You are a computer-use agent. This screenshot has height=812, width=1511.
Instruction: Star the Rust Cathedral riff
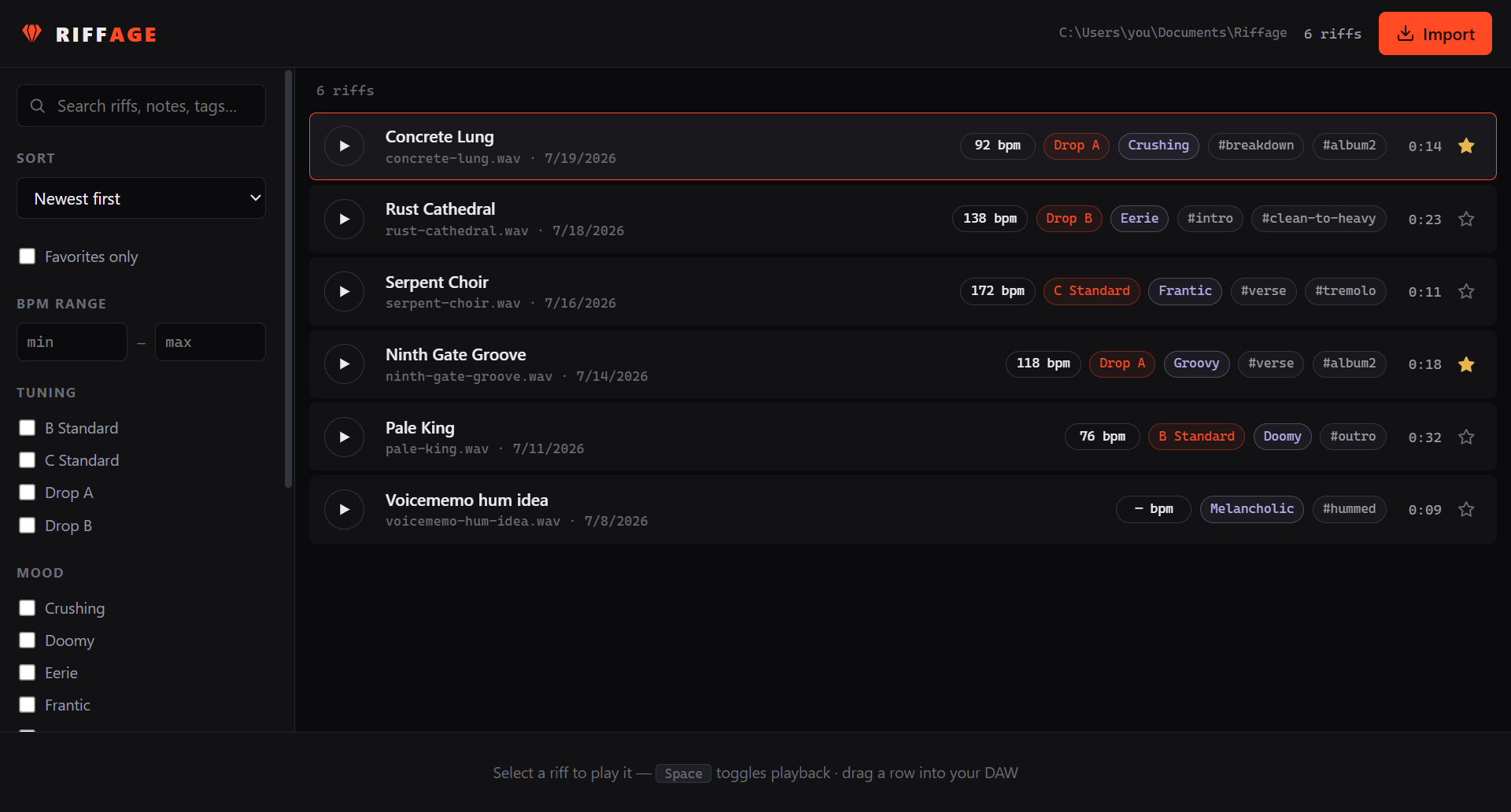(1466, 219)
